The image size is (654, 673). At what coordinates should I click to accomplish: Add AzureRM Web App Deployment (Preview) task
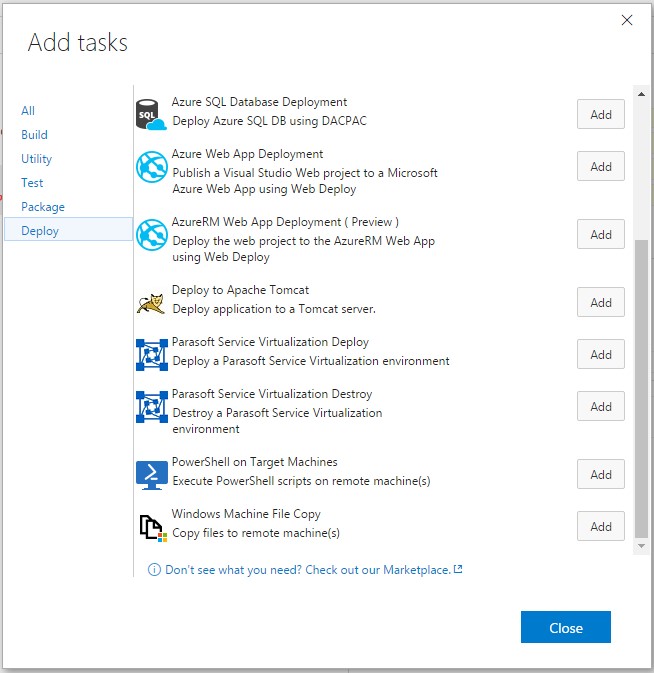600,234
